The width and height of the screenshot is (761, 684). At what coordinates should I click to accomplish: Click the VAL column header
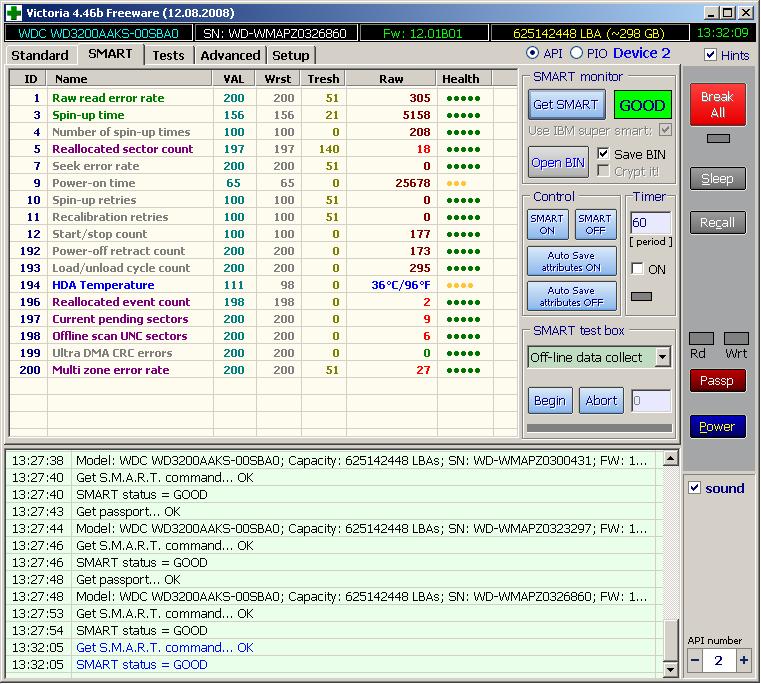coord(234,79)
